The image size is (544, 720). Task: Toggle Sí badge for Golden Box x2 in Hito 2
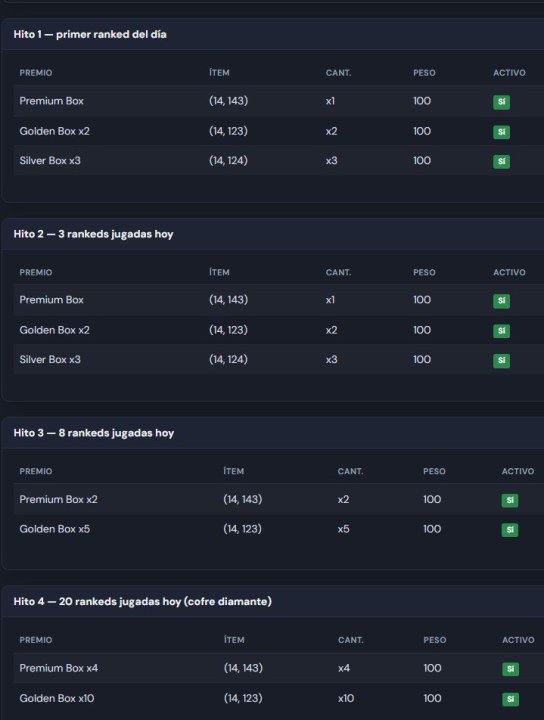point(501,331)
